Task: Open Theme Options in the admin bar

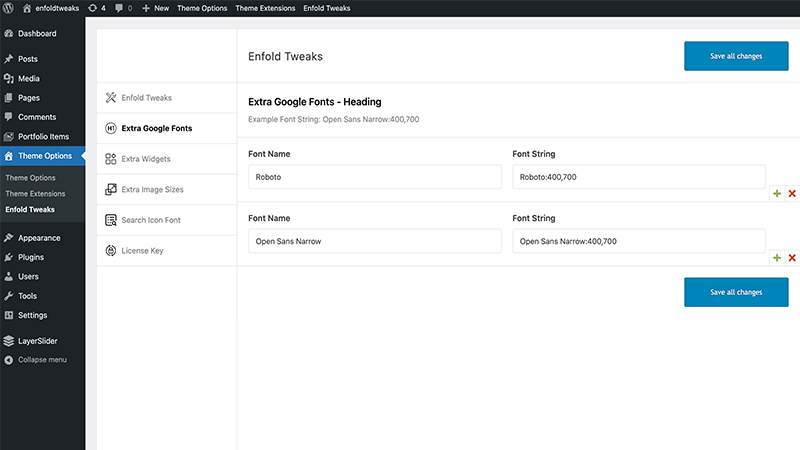Action: pos(202,8)
